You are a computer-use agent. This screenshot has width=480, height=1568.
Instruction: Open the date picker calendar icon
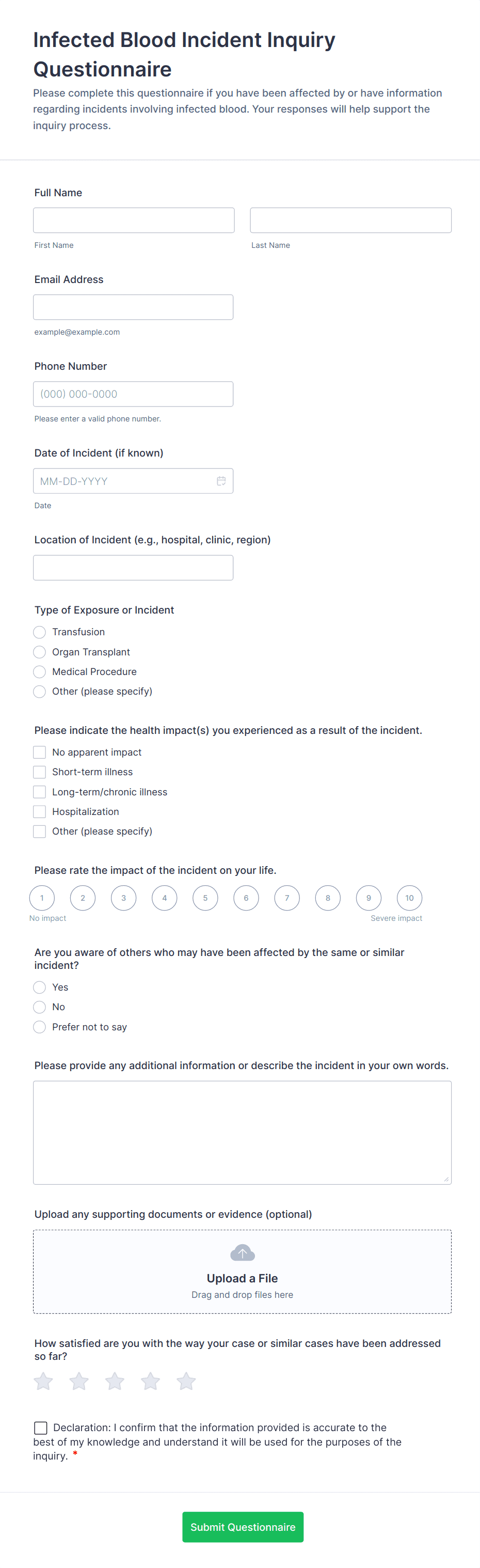(x=221, y=481)
